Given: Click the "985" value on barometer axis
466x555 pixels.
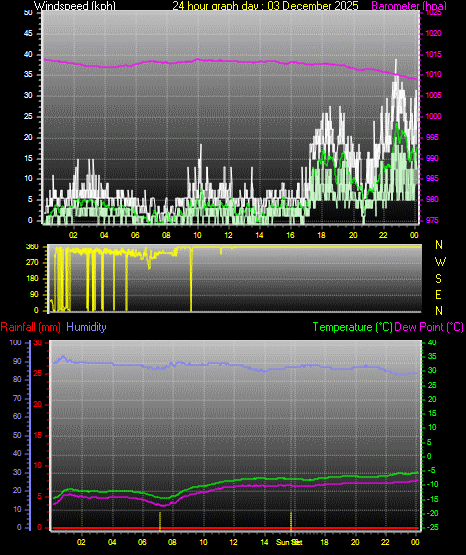Looking at the screenshot, I should (x=432, y=178).
